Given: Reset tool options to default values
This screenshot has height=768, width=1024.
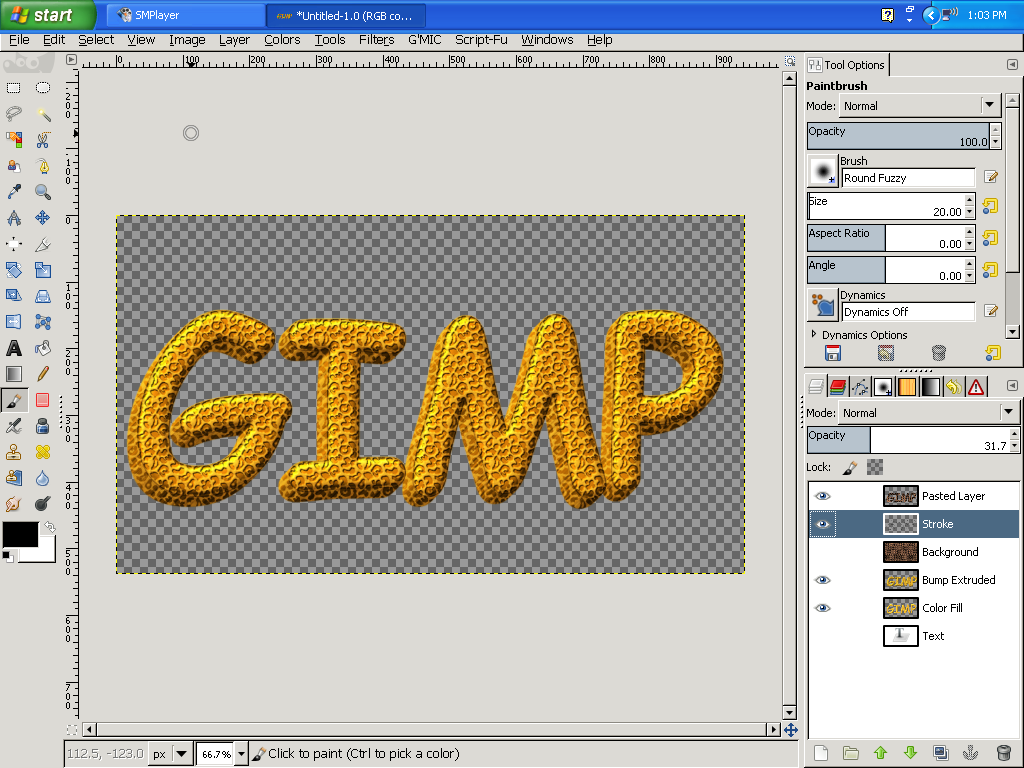Looking at the screenshot, I should click(x=993, y=353).
